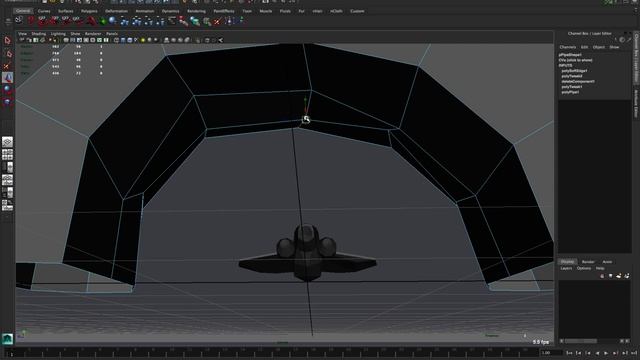
Task: Open Show menu of viewport panel
Action: click(75, 34)
